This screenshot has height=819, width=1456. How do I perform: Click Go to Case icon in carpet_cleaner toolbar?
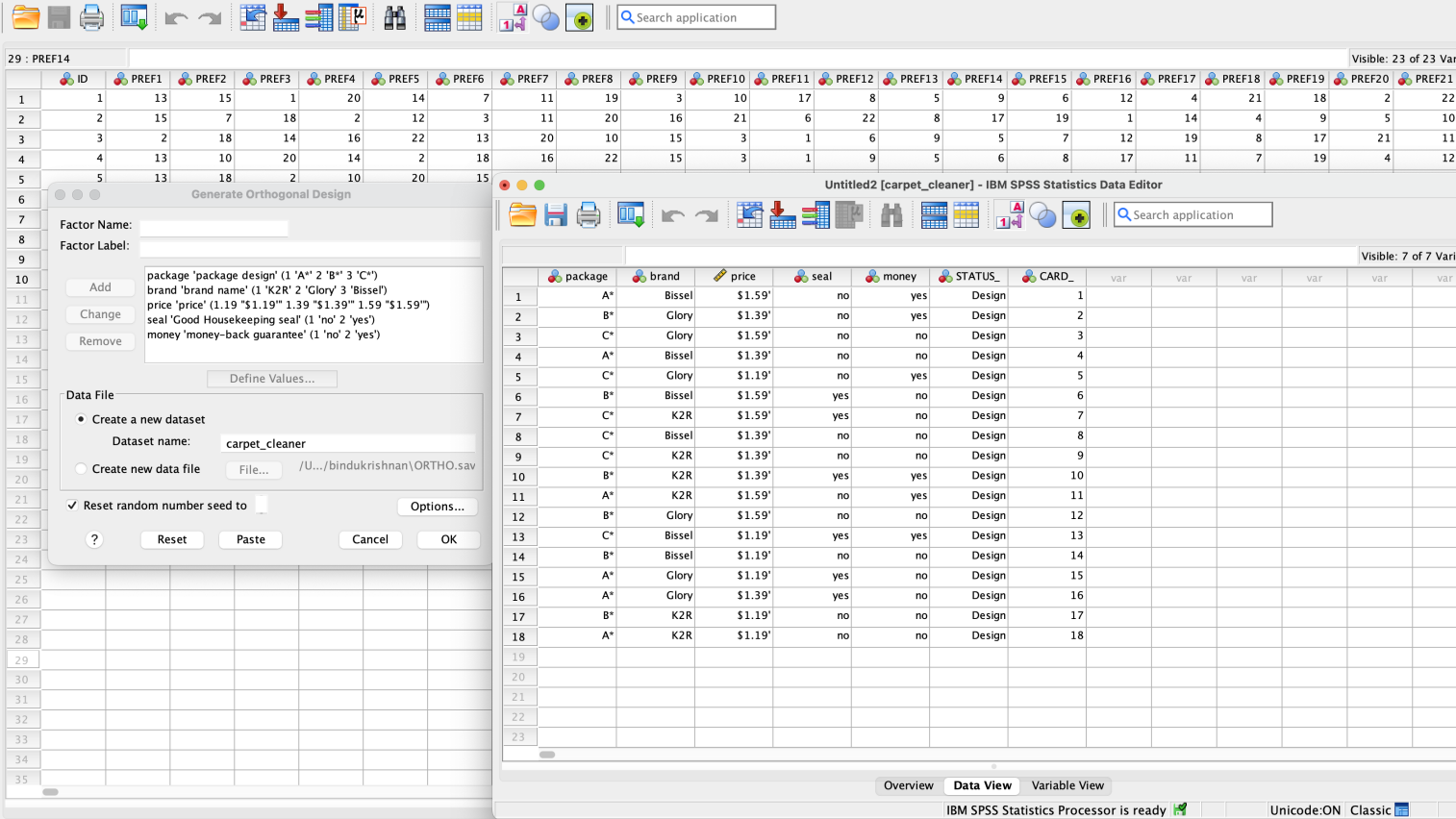click(x=750, y=214)
